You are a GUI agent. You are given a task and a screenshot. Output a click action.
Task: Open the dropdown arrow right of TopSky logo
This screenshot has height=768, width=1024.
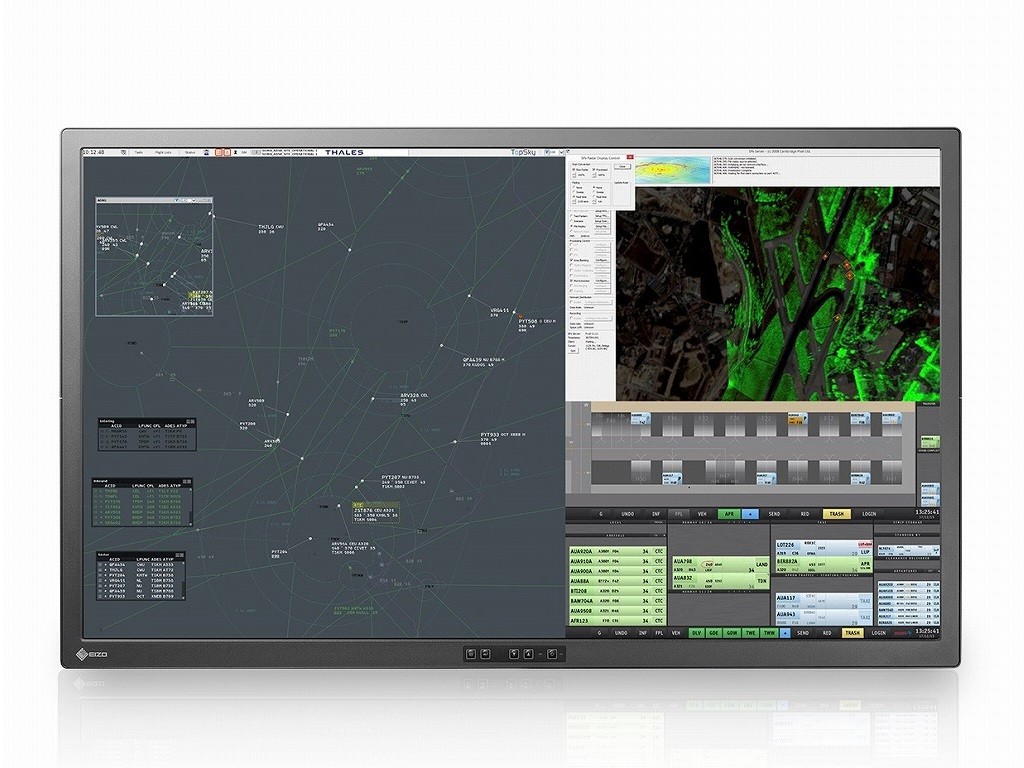[562, 152]
